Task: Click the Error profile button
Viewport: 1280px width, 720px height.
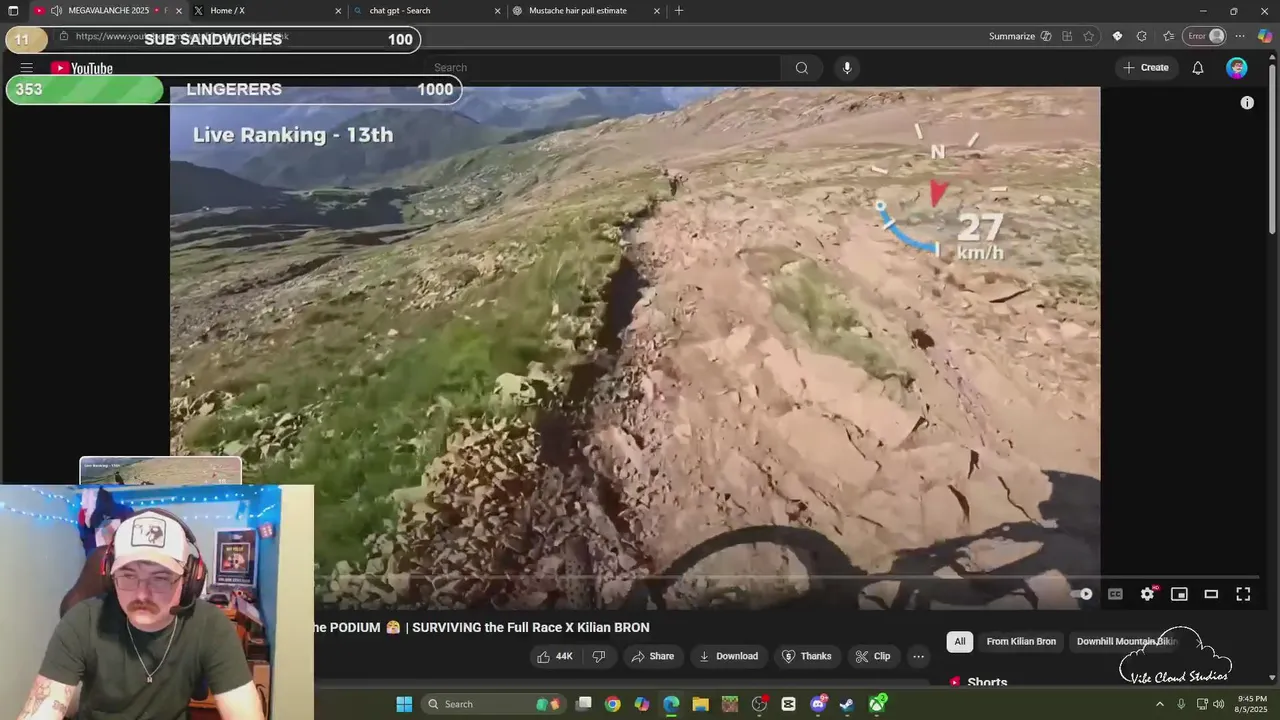Action: click(1205, 36)
